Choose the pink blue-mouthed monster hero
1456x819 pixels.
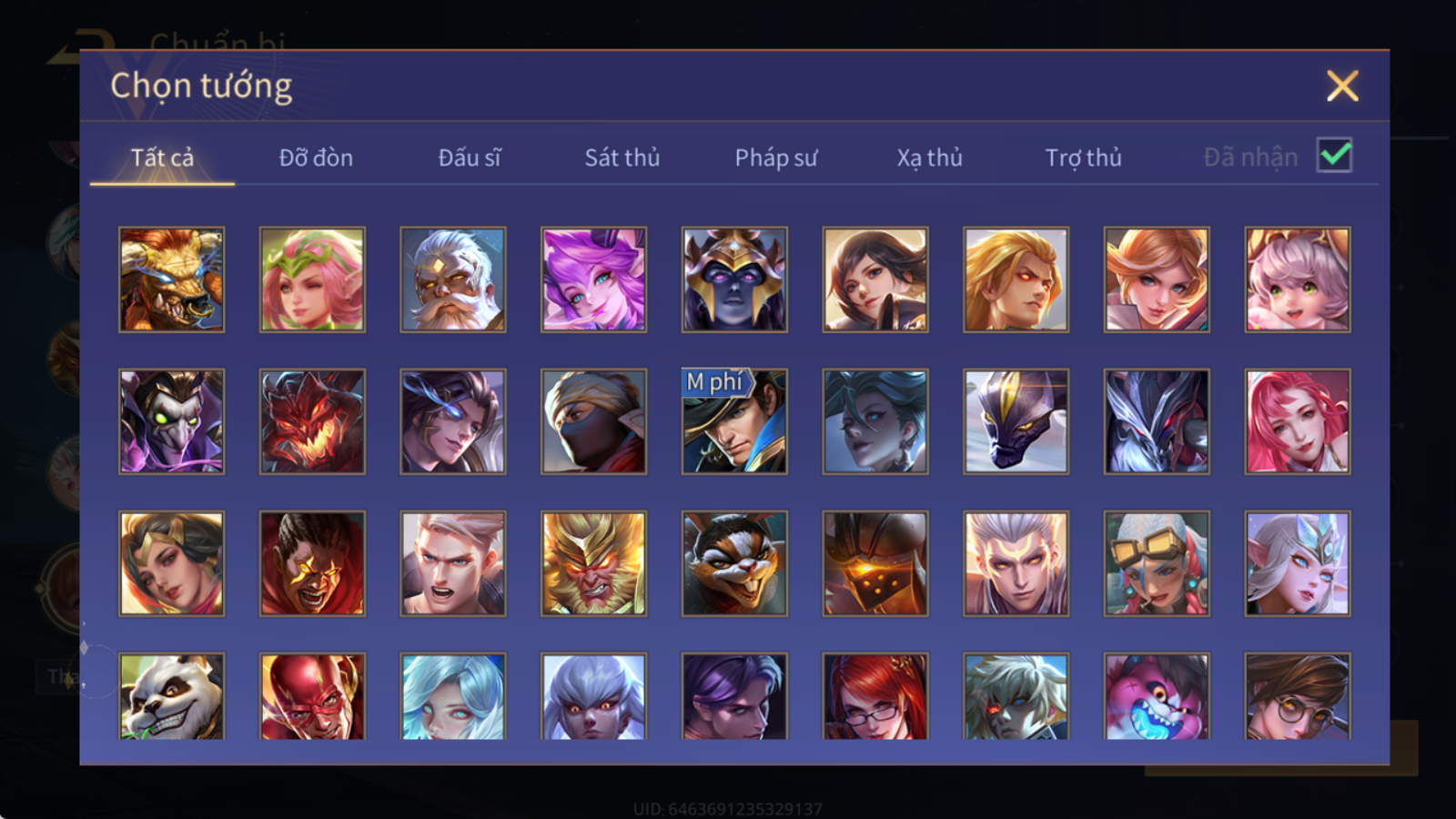coord(1157,696)
